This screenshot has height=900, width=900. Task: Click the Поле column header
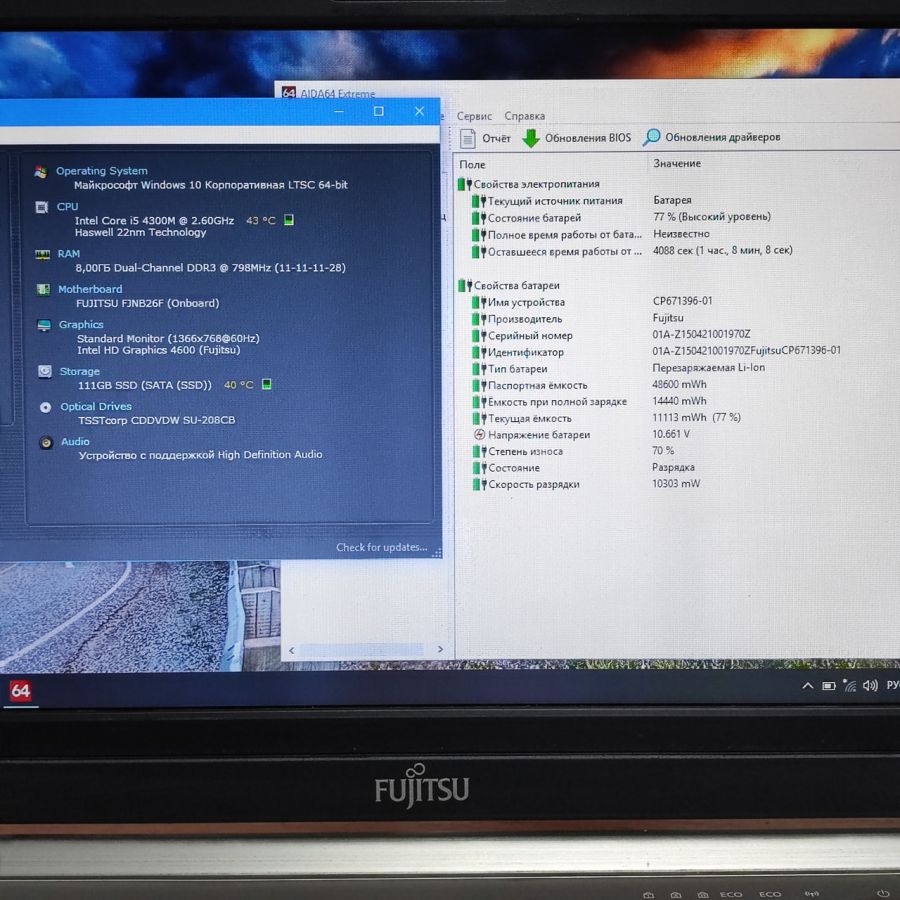click(x=472, y=165)
